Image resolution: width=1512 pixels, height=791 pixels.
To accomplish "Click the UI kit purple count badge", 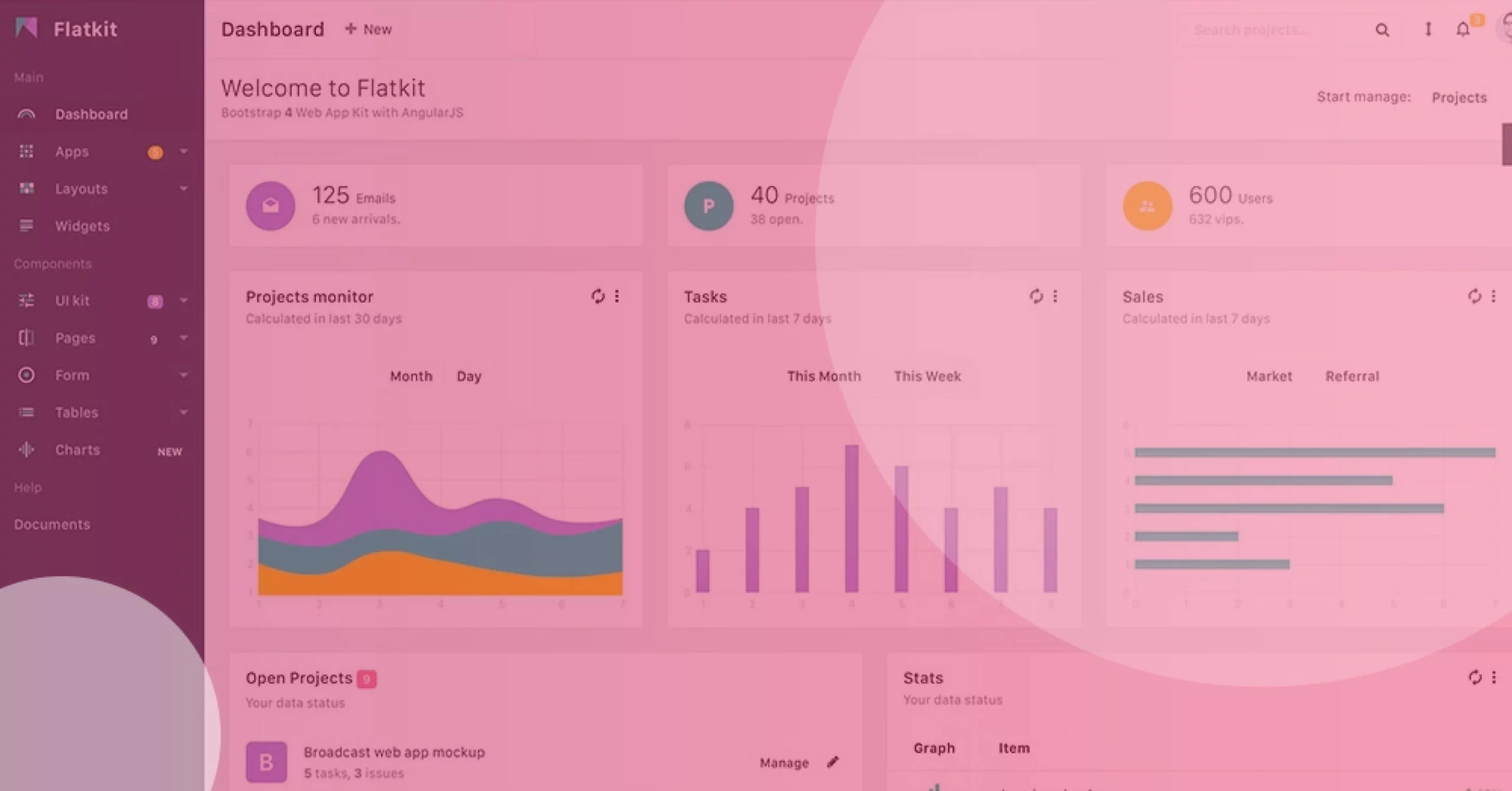I will [x=155, y=302].
